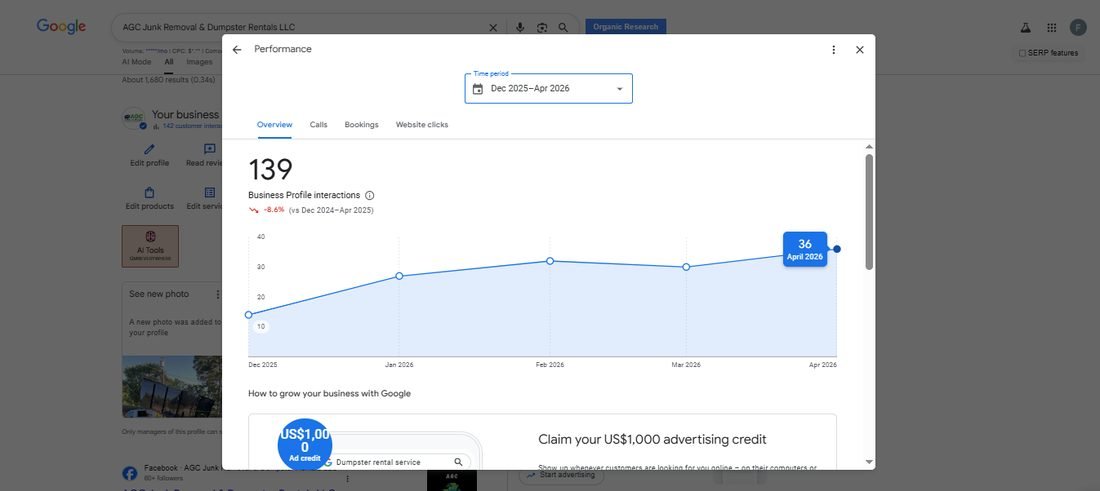This screenshot has height=491, width=1100.
Task: Select the Dec 2025 data point
Action: point(248,315)
